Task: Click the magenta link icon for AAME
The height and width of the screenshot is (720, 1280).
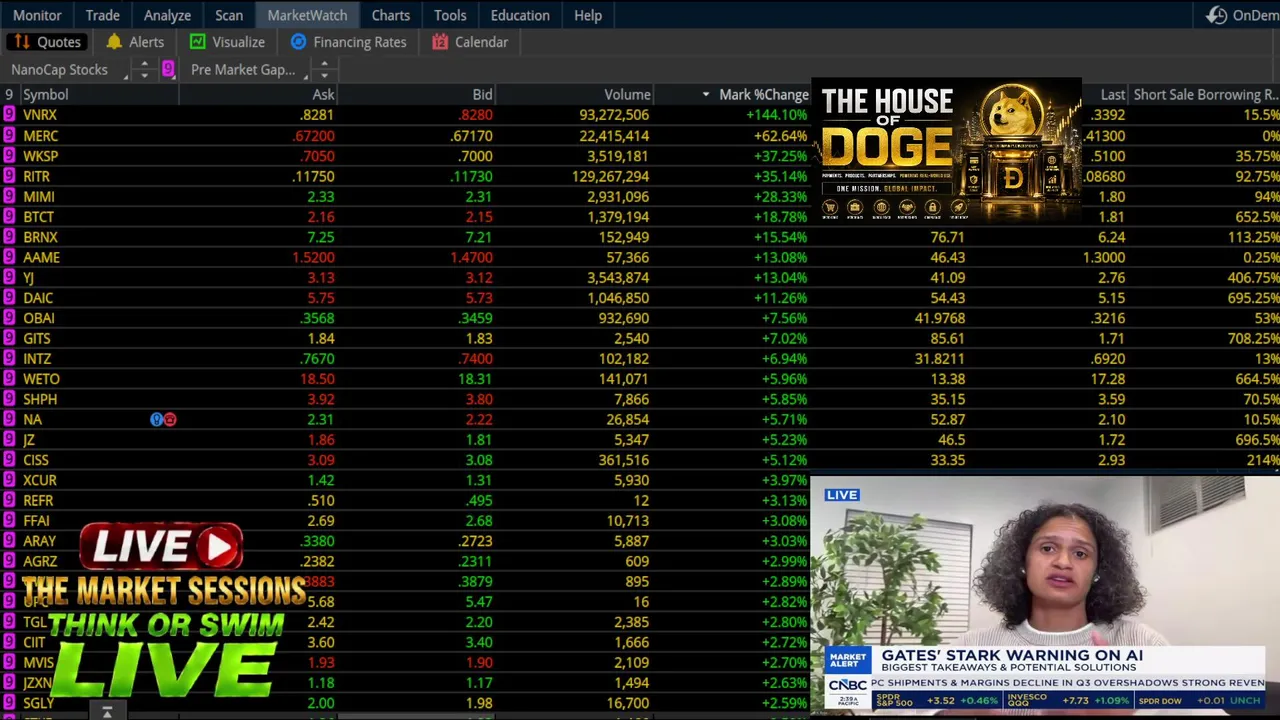Action: coord(9,257)
